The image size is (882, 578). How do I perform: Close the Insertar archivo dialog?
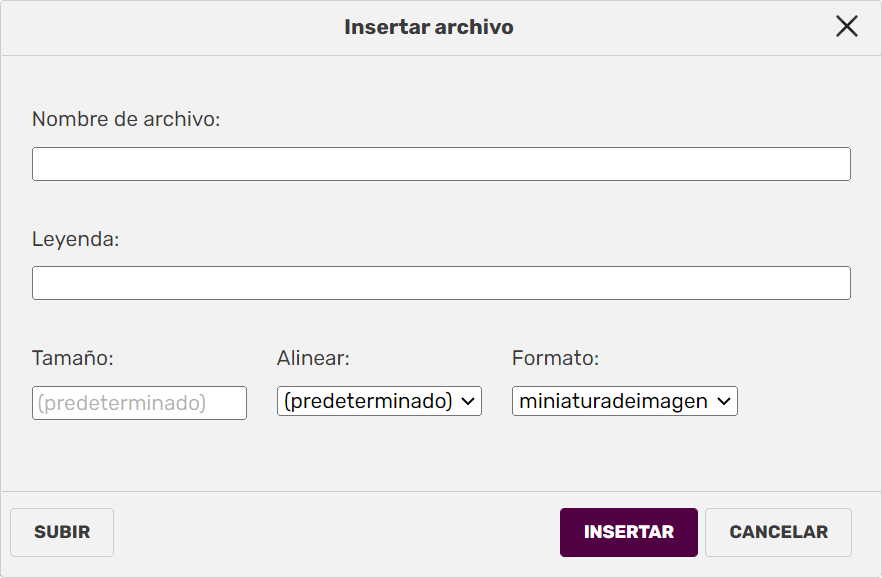846,27
